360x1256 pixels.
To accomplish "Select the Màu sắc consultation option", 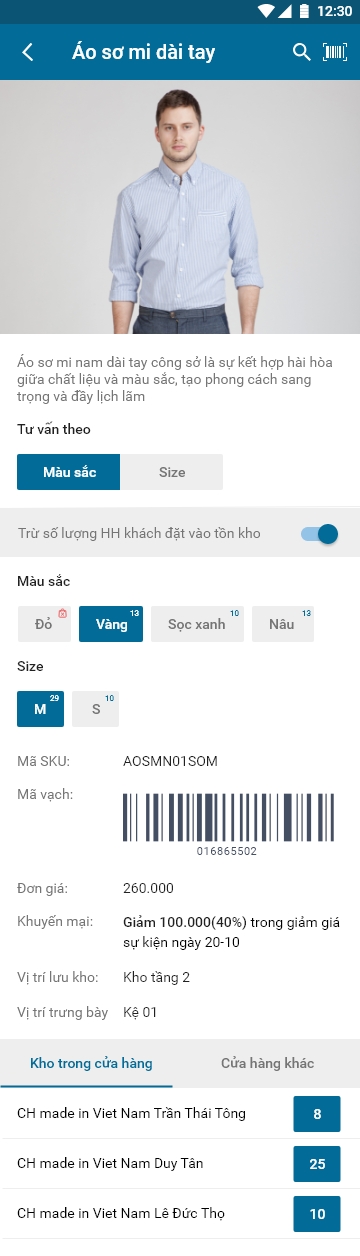I will point(69,472).
